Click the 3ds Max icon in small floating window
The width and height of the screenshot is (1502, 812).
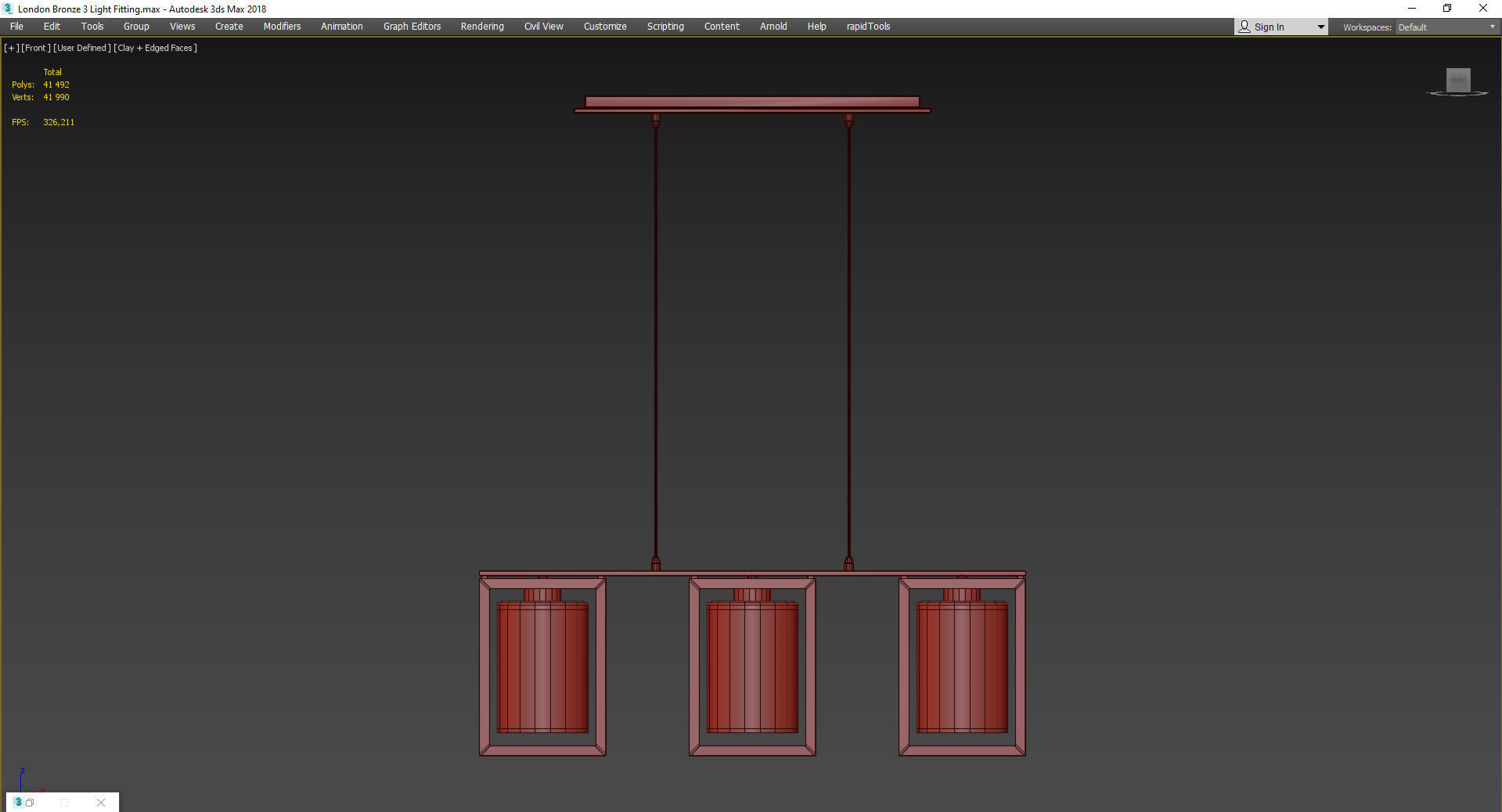click(x=18, y=802)
